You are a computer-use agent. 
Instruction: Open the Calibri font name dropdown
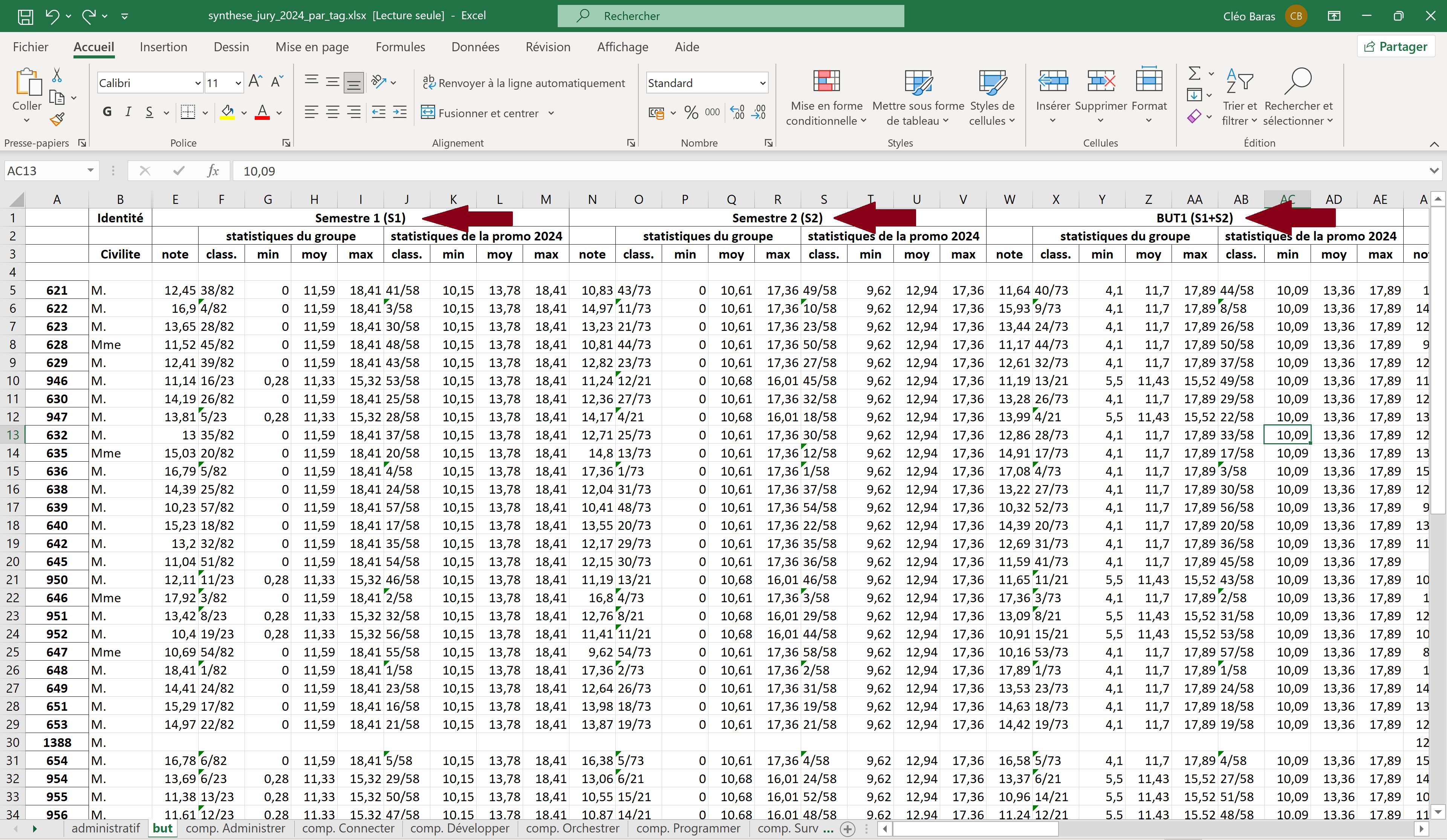[x=197, y=83]
